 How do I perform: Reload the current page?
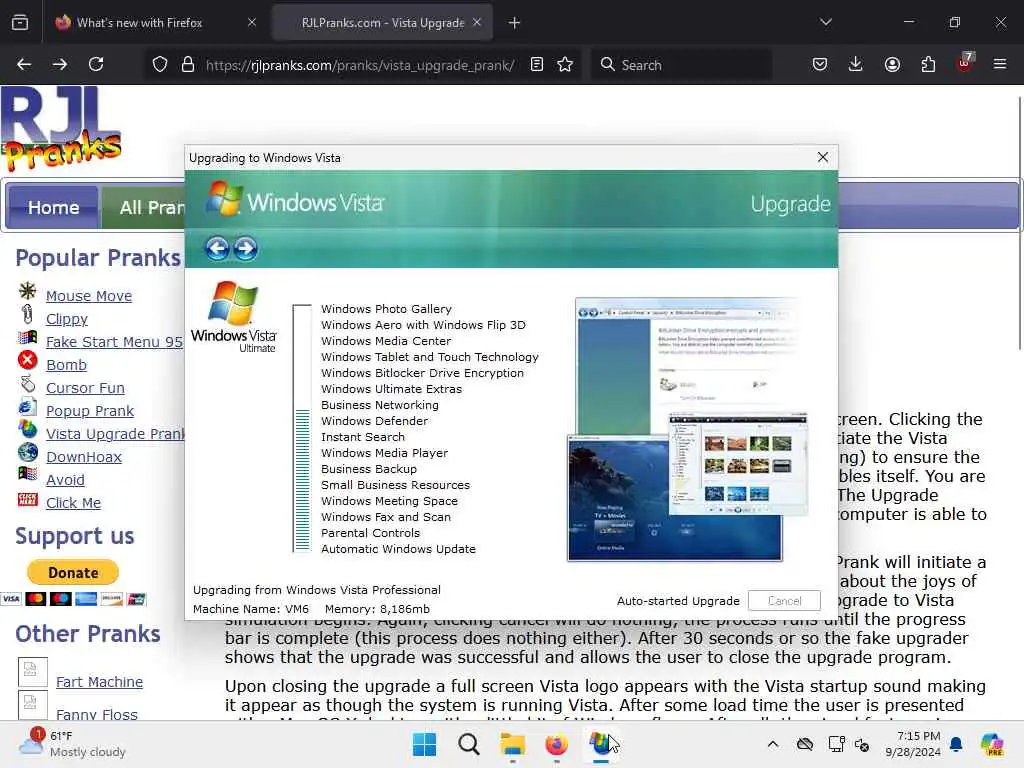click(x=96, y=64)
